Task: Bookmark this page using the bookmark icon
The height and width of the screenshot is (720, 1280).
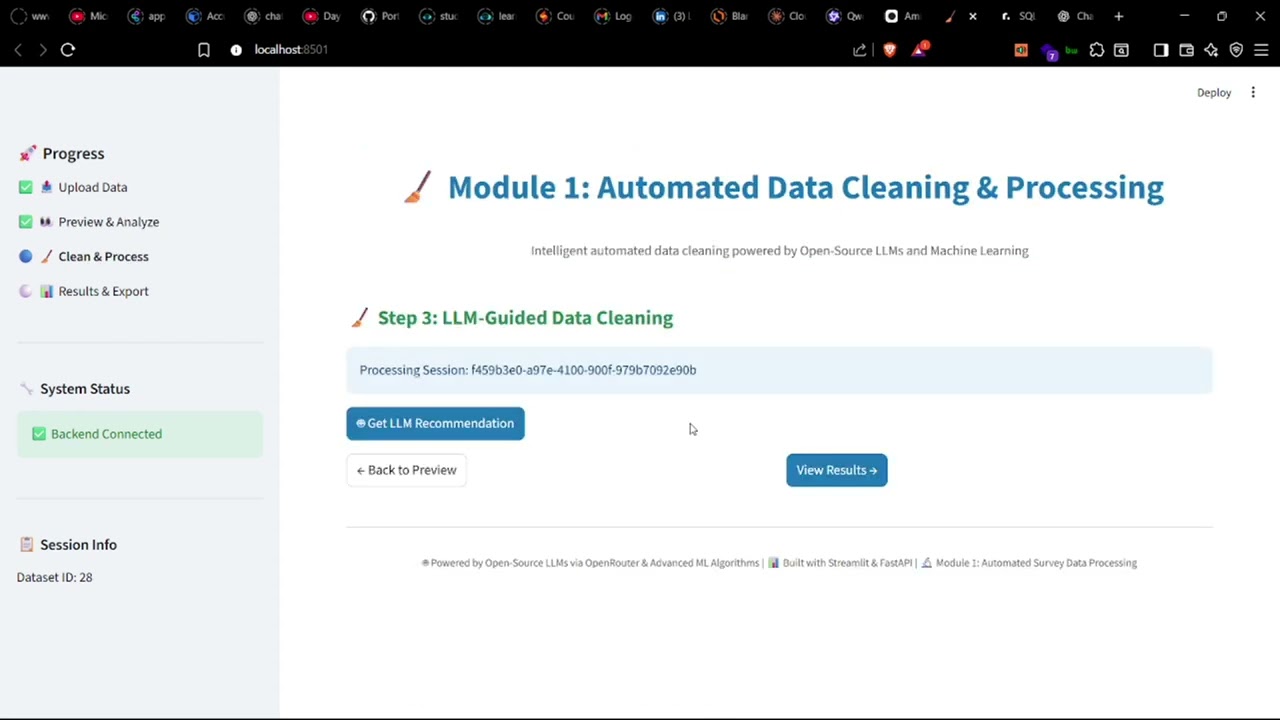Action: (x=204, y=50)
